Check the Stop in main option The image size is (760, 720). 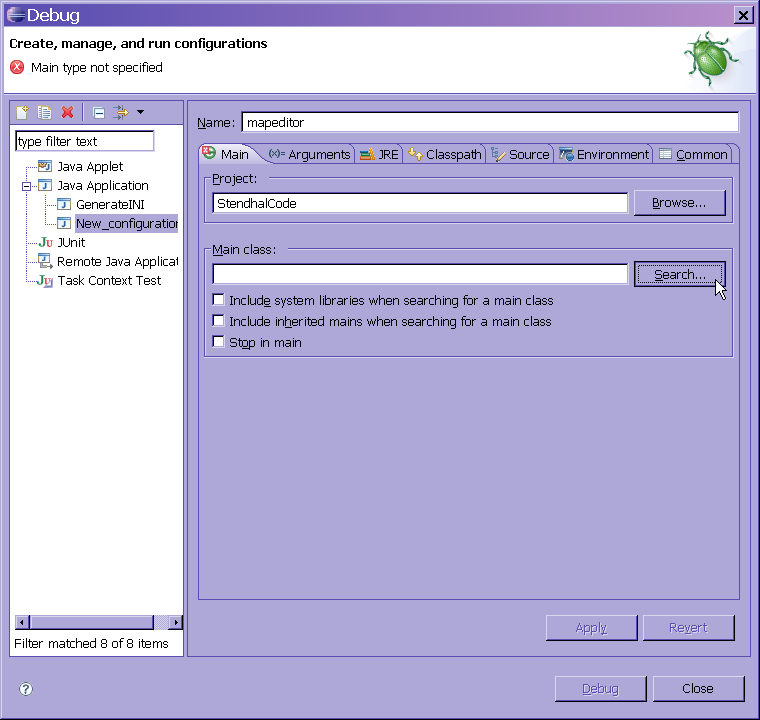pos(219,342)
